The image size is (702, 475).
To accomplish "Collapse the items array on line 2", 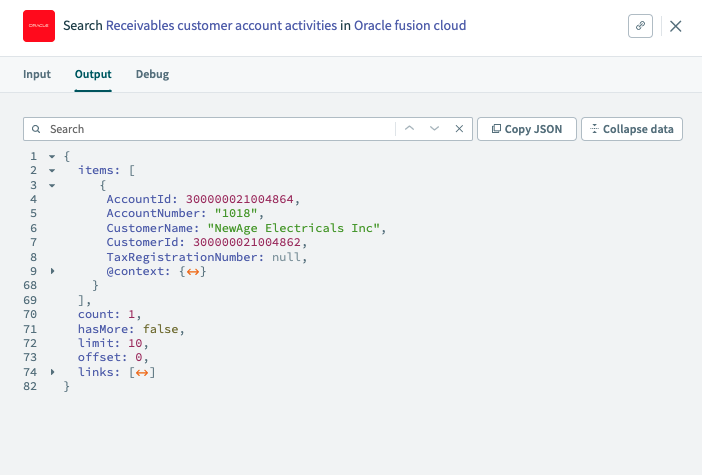I will pos(51,171).
